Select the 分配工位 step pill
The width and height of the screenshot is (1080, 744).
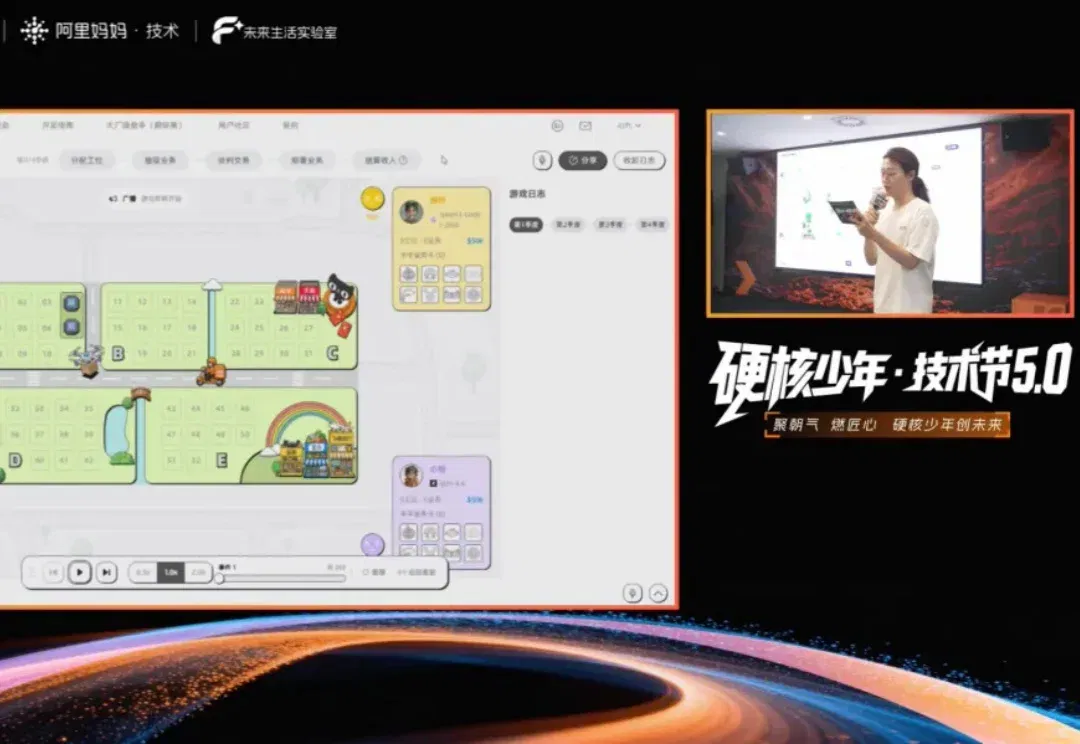click(87, 160)
